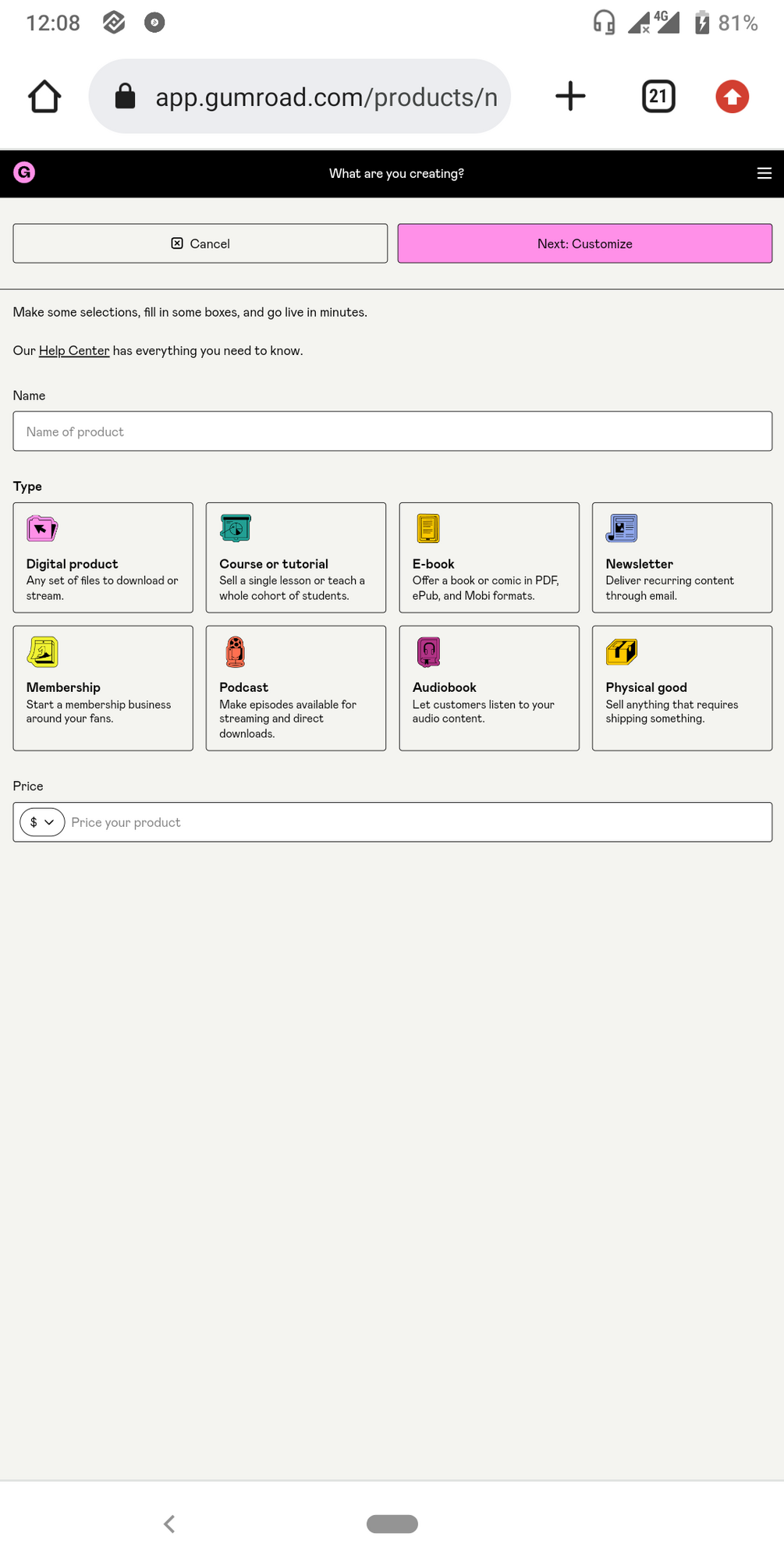Tap the battery status icon

coord(702,23)
